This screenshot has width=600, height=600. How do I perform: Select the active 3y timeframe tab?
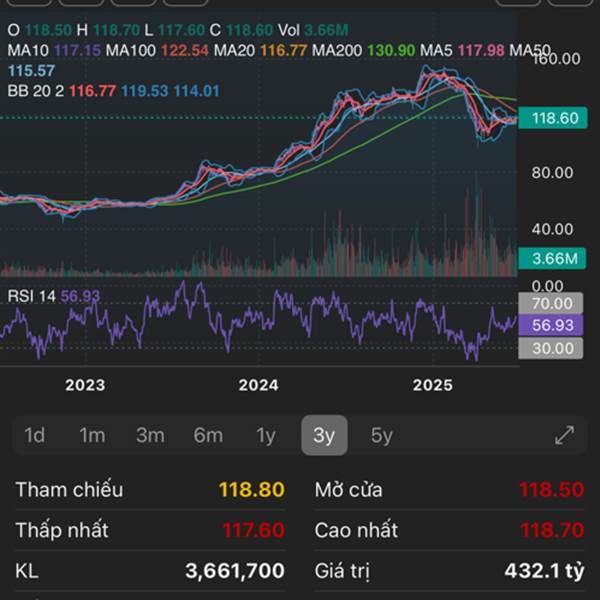[x=324, y=435]
